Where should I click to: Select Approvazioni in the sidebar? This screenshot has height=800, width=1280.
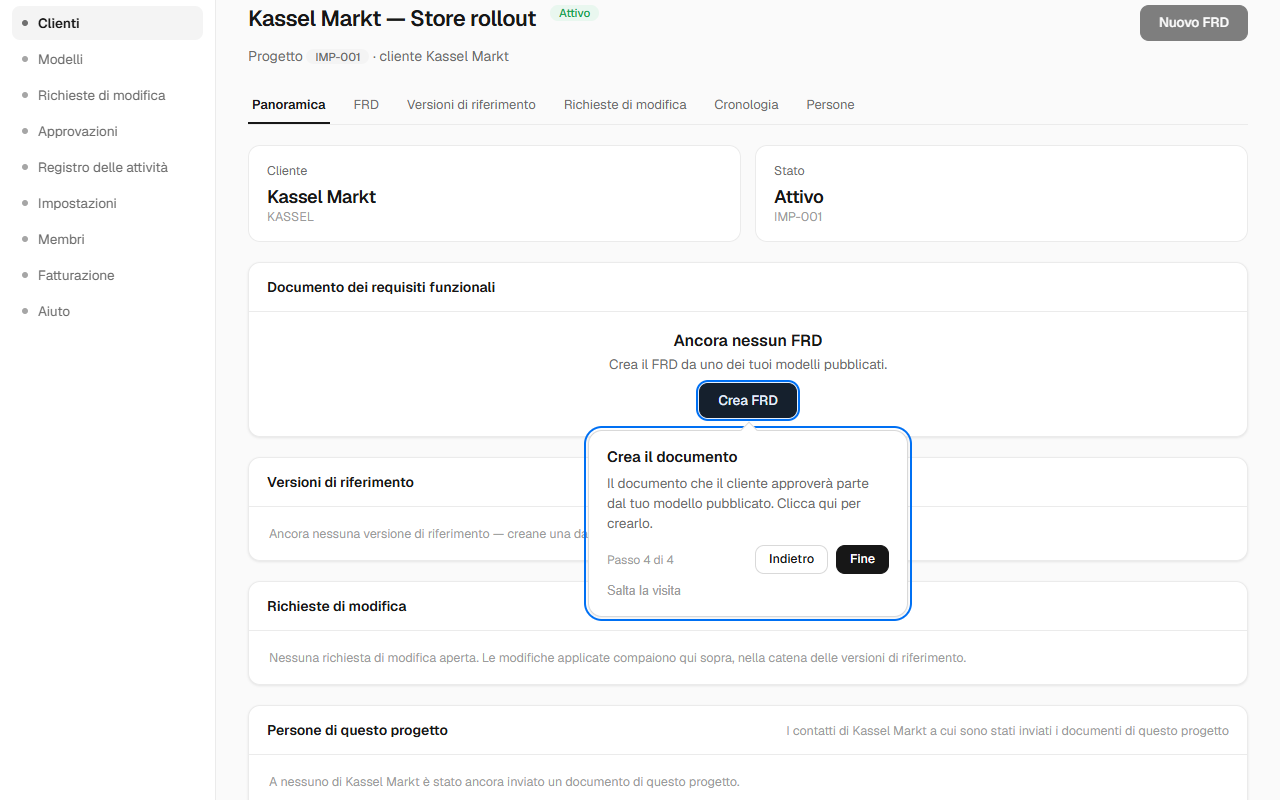(x=107, y=131)
